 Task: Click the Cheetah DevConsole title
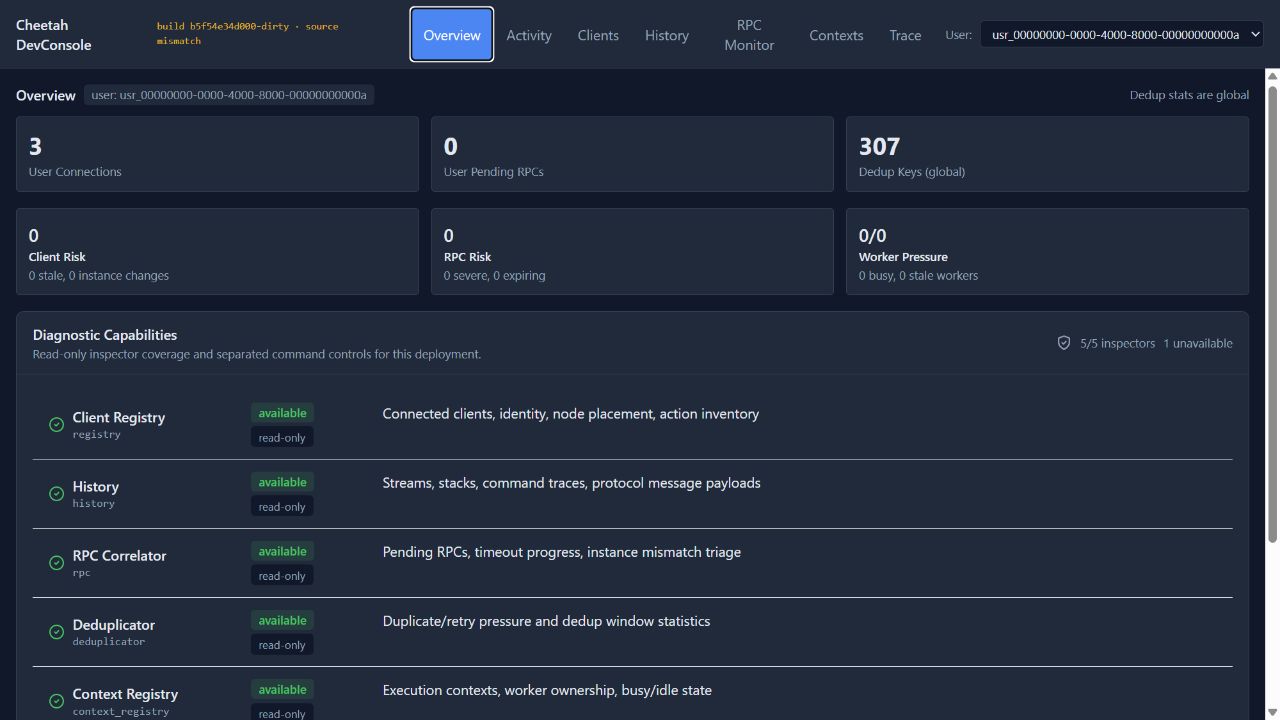[54, 35]
